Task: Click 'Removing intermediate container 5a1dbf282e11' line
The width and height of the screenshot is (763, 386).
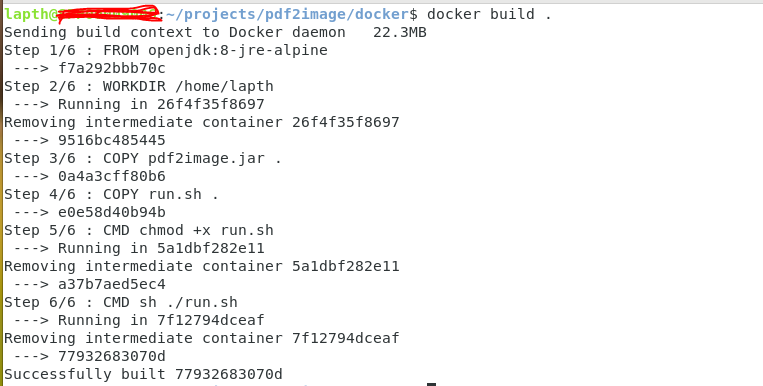Action: click(201, 266)
